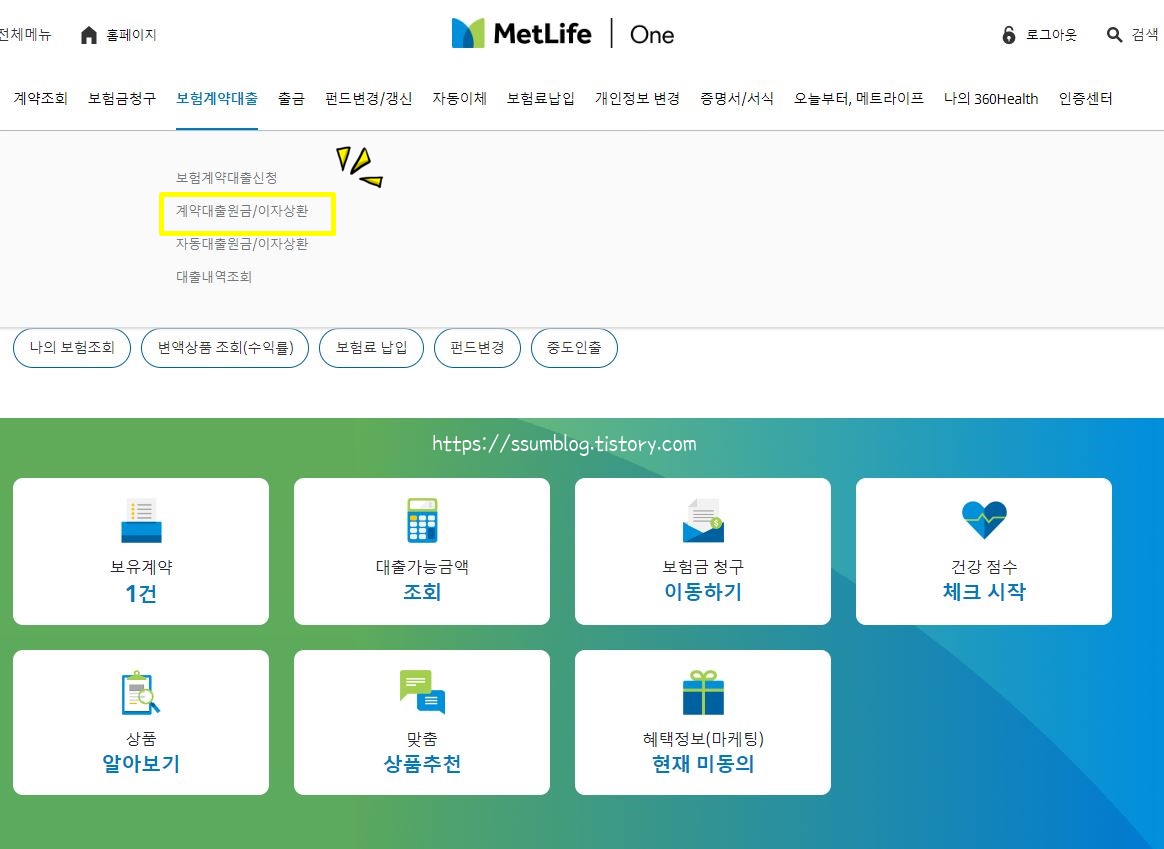Click 펀드변경 pill button
Screen dimensions: 1164x849
pyautogui.click(x=477, y=347)
